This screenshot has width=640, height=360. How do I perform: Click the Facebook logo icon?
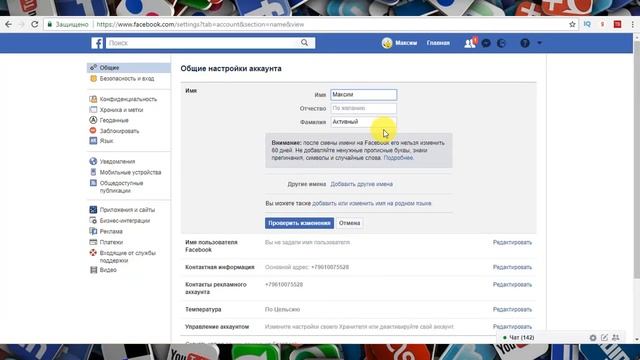click(x=97, y=43)
